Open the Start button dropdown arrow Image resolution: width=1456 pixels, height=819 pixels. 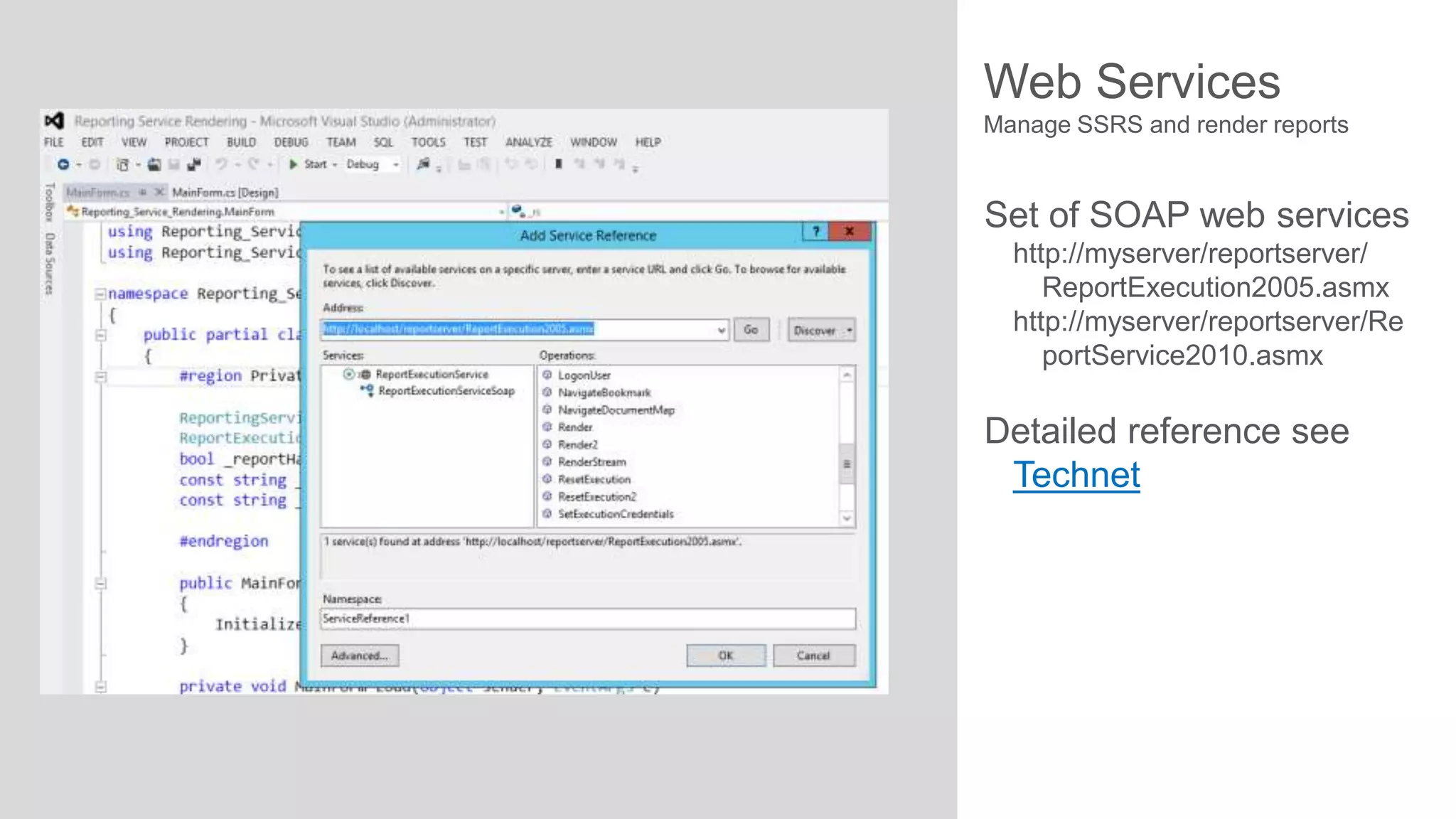(x=335, y=165)
